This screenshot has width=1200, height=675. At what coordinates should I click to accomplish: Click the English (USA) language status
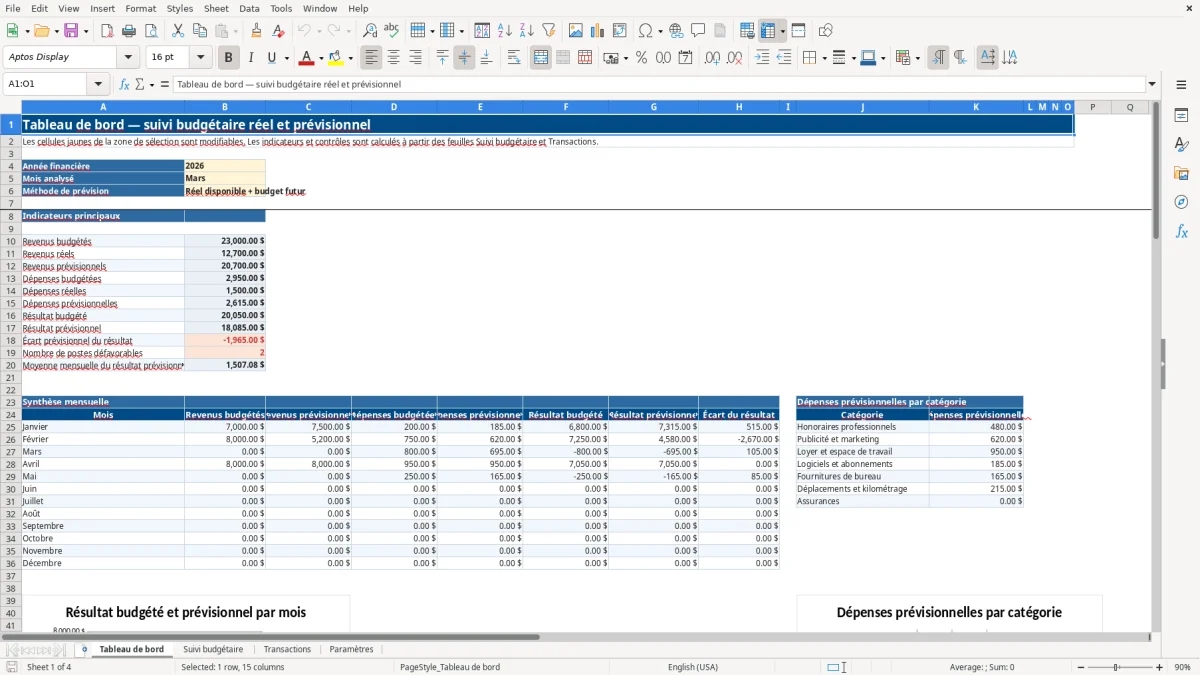tap(693, 667)
